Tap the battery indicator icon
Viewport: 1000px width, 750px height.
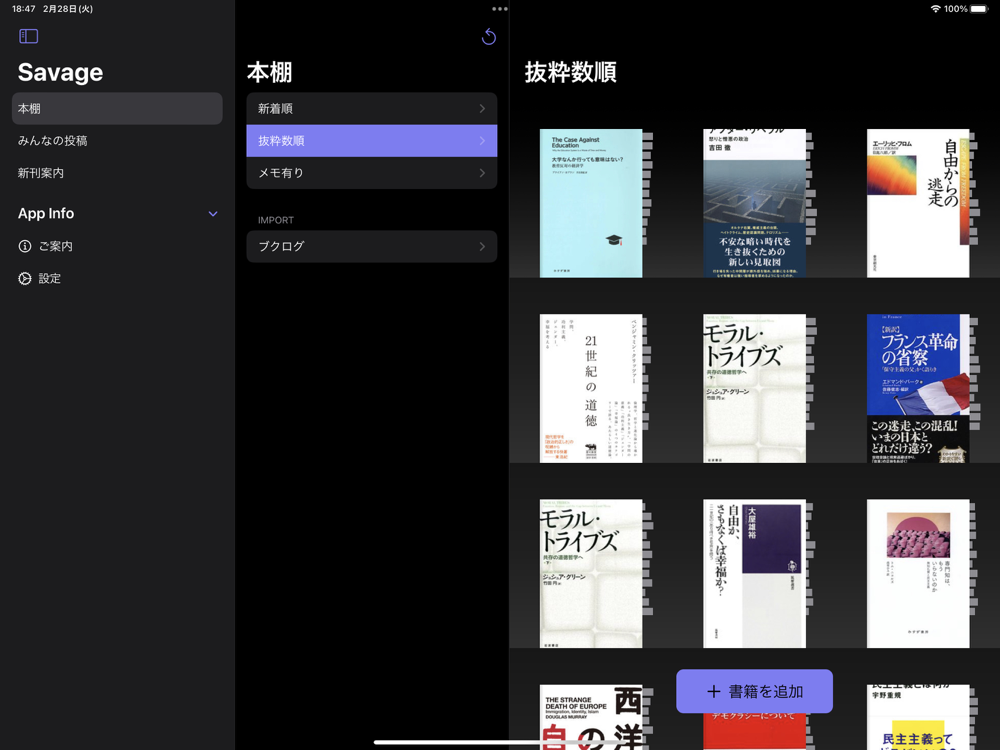[x=979, y=9]
